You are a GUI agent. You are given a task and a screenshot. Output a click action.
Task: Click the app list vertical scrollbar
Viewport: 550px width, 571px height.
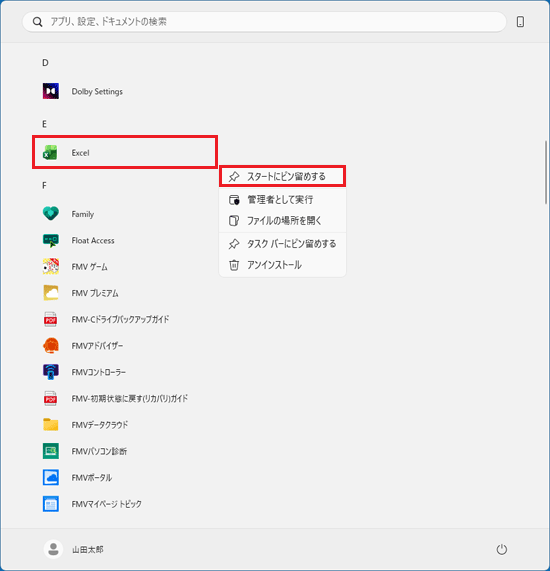coord(546,172)
